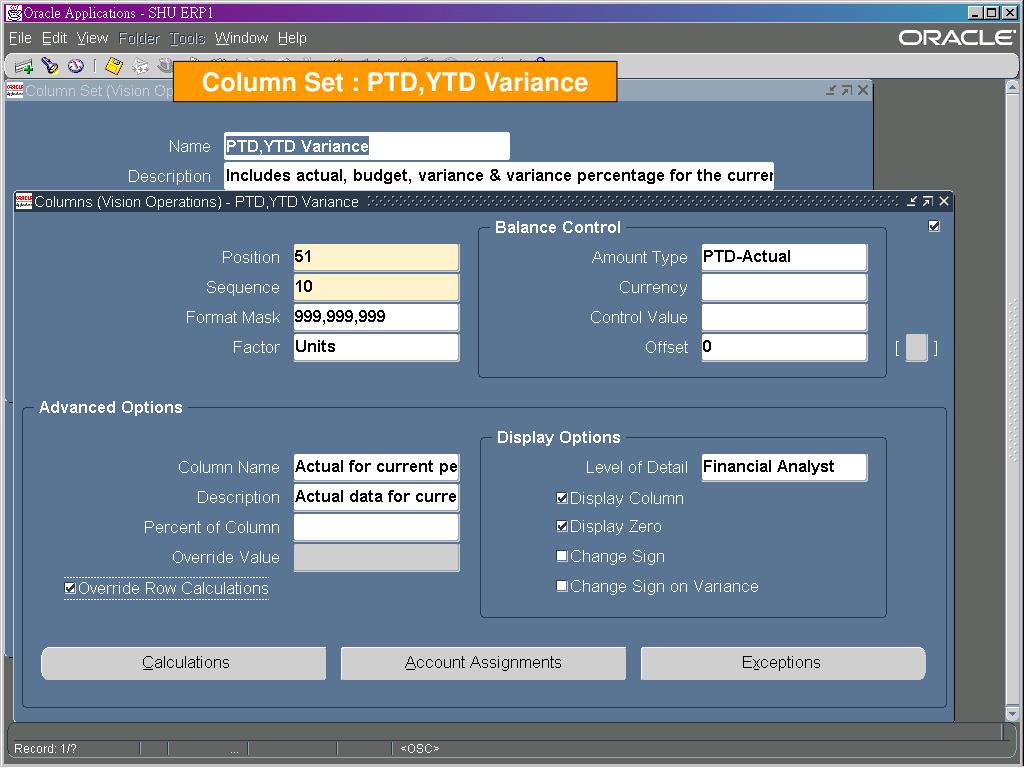Image resolution: width=1024 pixels, height=768 pixels.
Task: Uncheck the Display Column checkbox
Action: tap(562, 498)
